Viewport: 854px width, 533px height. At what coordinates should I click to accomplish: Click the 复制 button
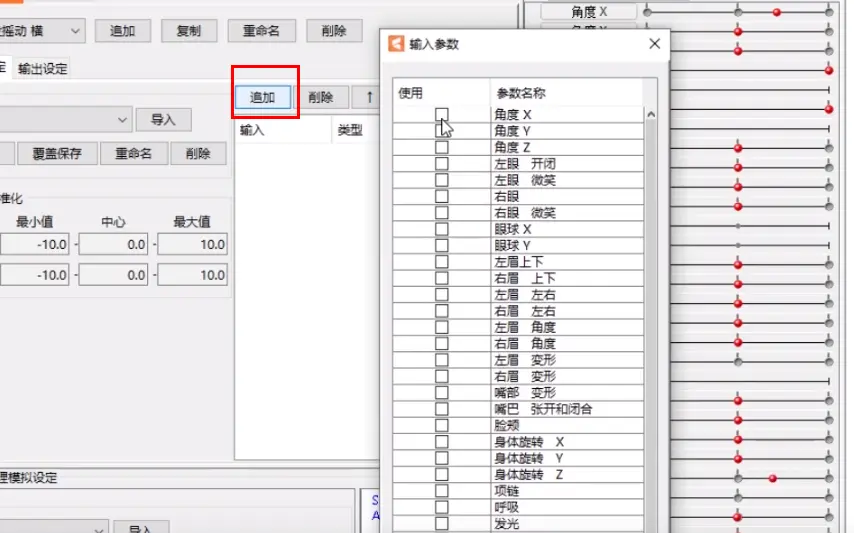click(188, 31)
